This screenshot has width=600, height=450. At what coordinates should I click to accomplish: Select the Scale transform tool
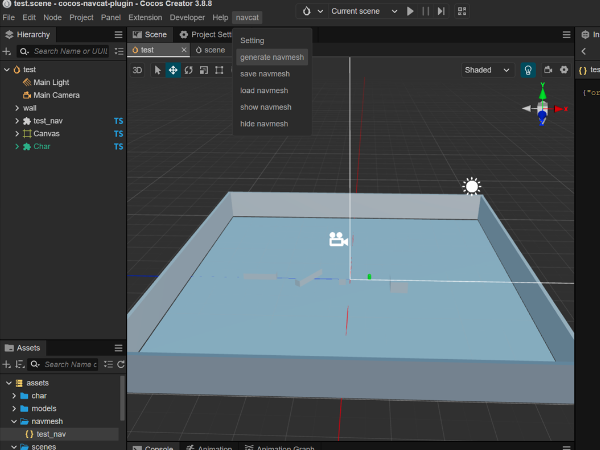tap(204, 70)
